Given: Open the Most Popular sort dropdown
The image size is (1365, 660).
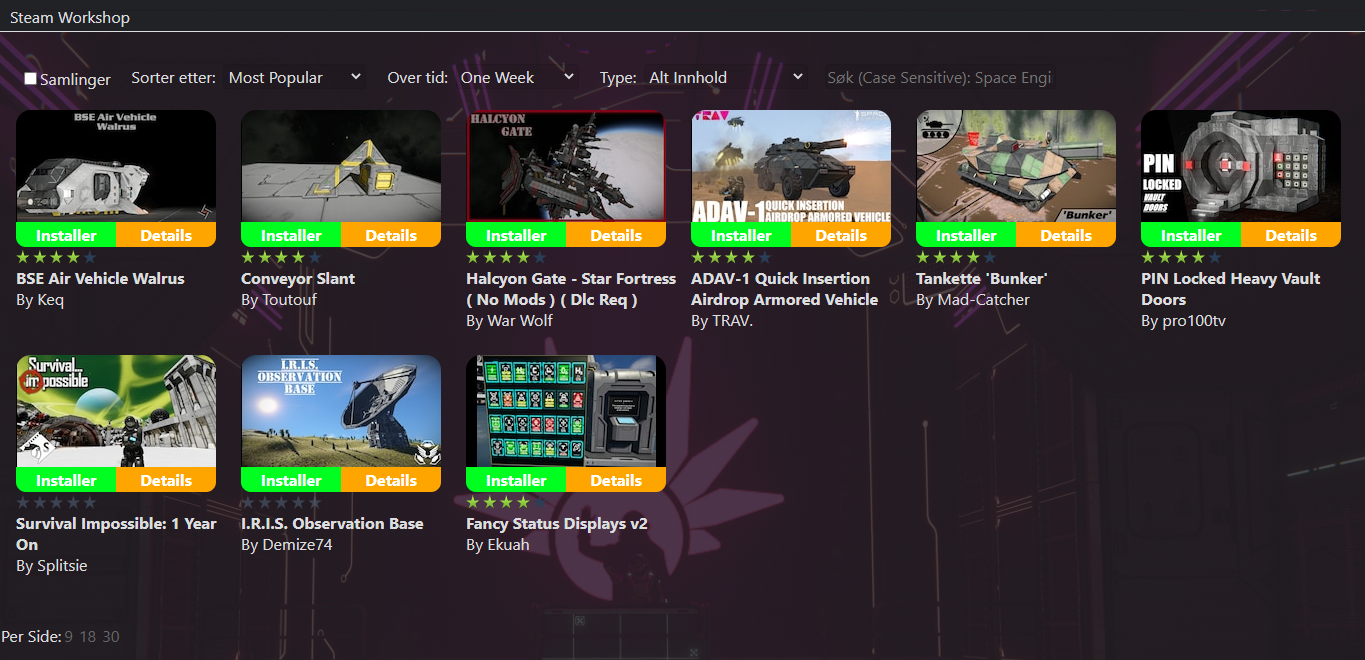Looking at the screenshot, I should [x=295, y=77].
